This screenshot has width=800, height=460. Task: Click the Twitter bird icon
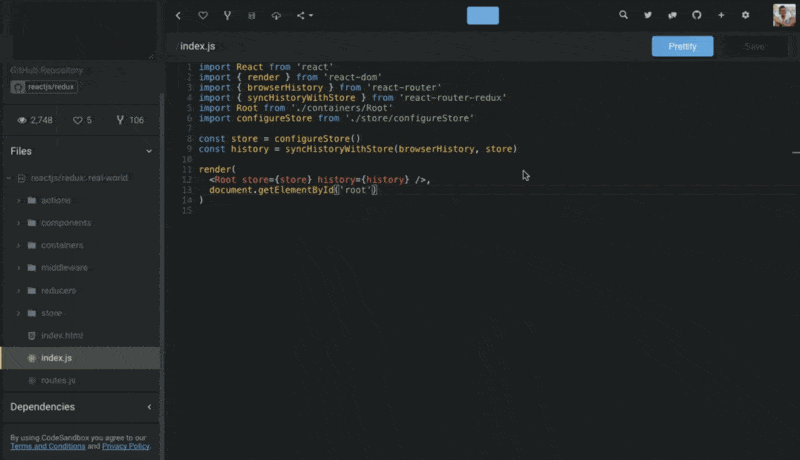click(x=647, y=15)
